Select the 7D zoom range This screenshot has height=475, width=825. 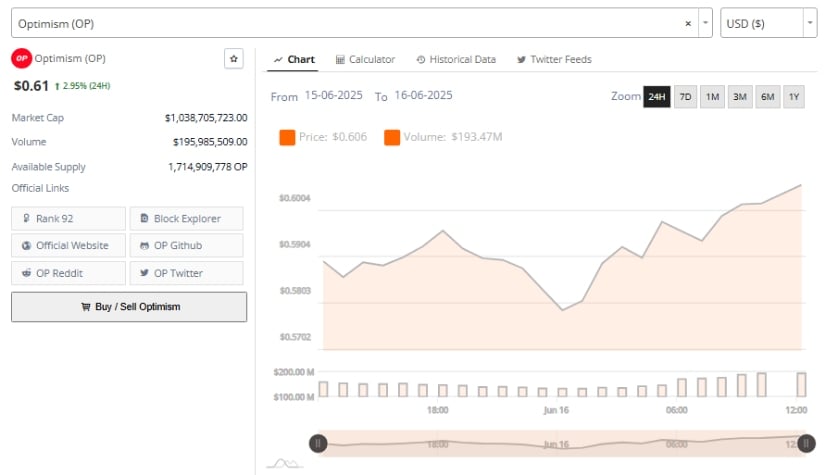click(685, 97)
